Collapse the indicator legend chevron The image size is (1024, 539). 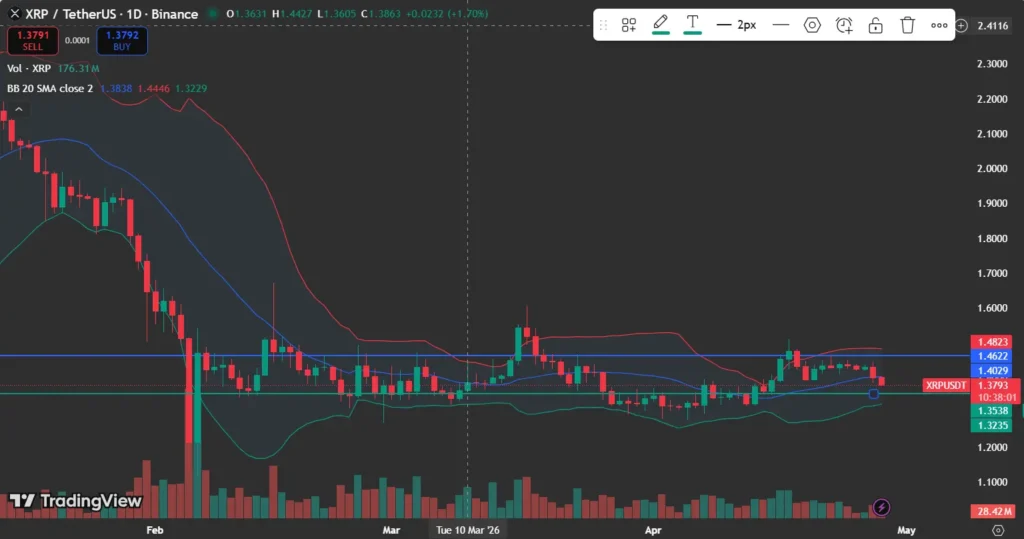click(19, 109)
